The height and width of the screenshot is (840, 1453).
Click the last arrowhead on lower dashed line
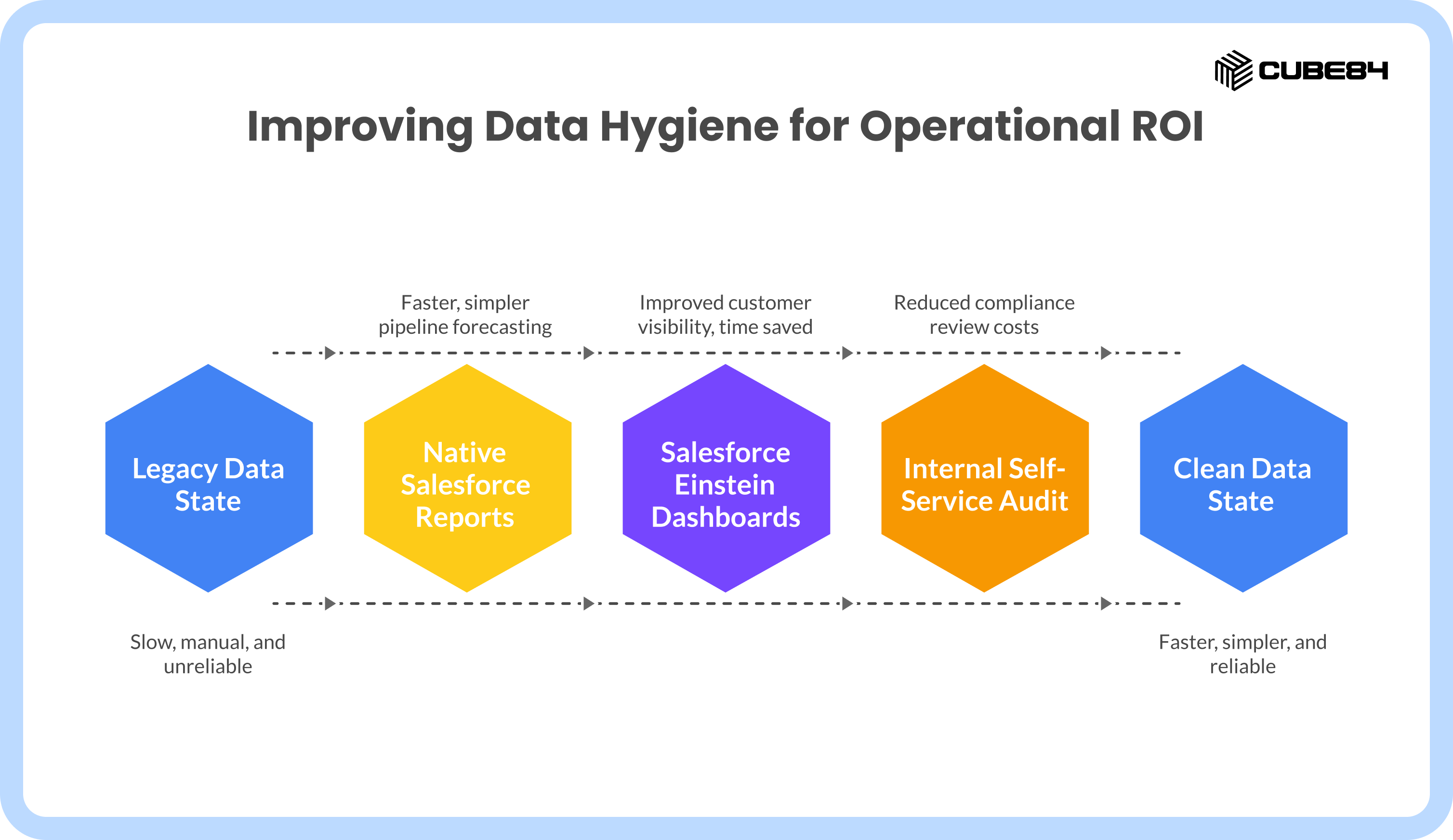1107,604
